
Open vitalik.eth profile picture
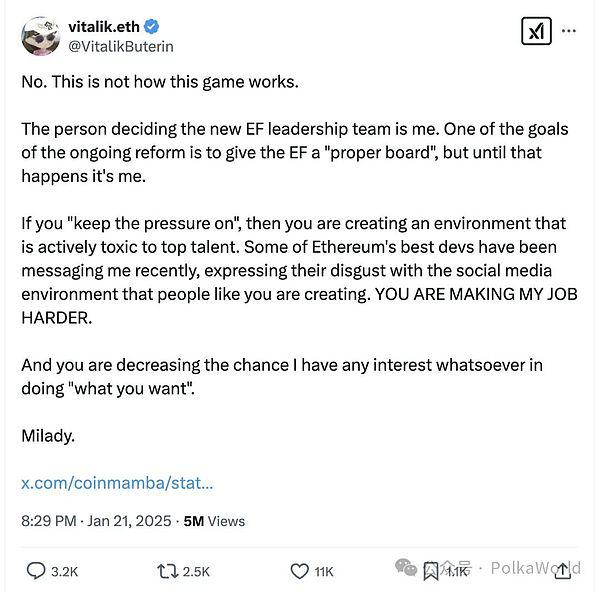(41, 36)
